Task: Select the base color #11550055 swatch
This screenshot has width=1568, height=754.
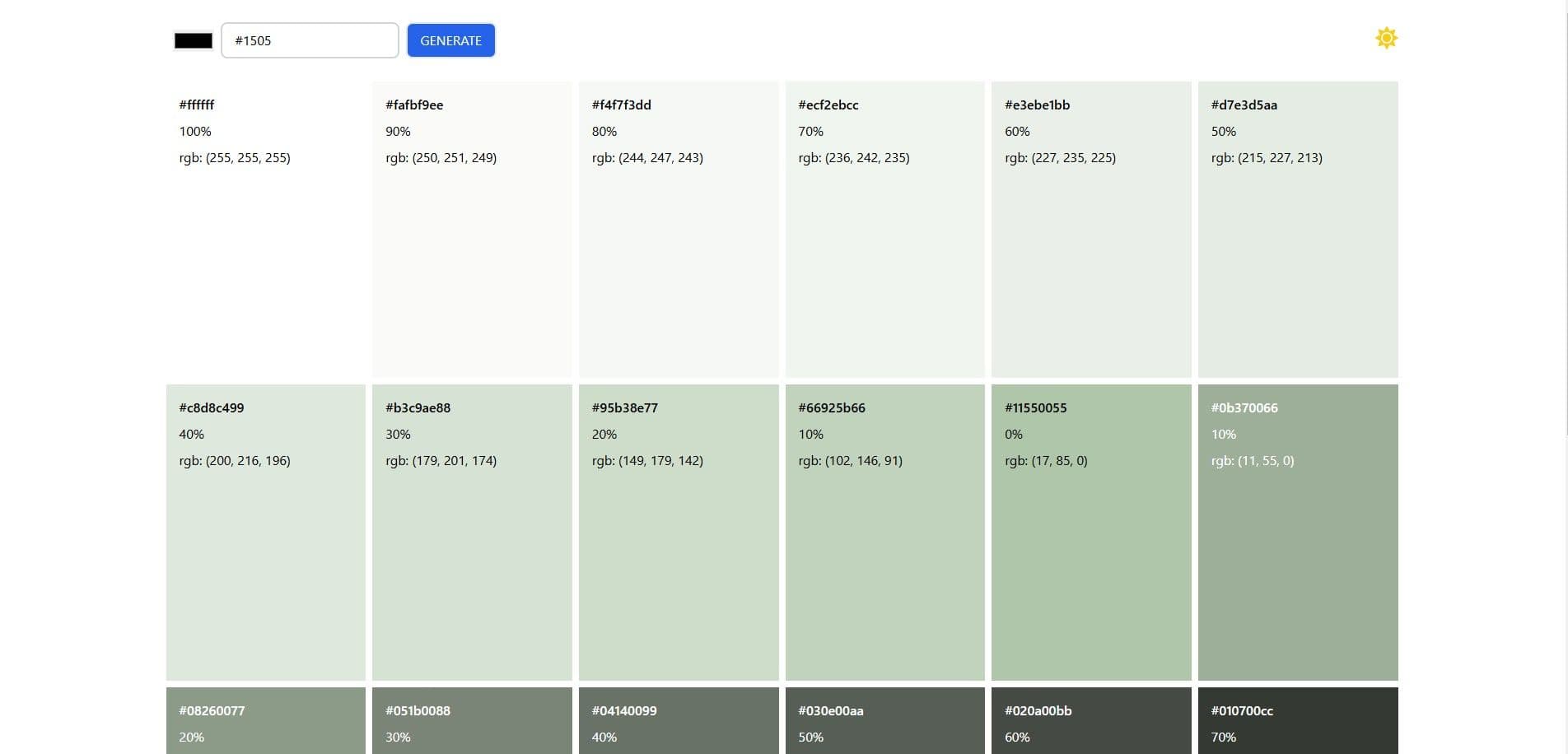Action: coord(1091,532)
